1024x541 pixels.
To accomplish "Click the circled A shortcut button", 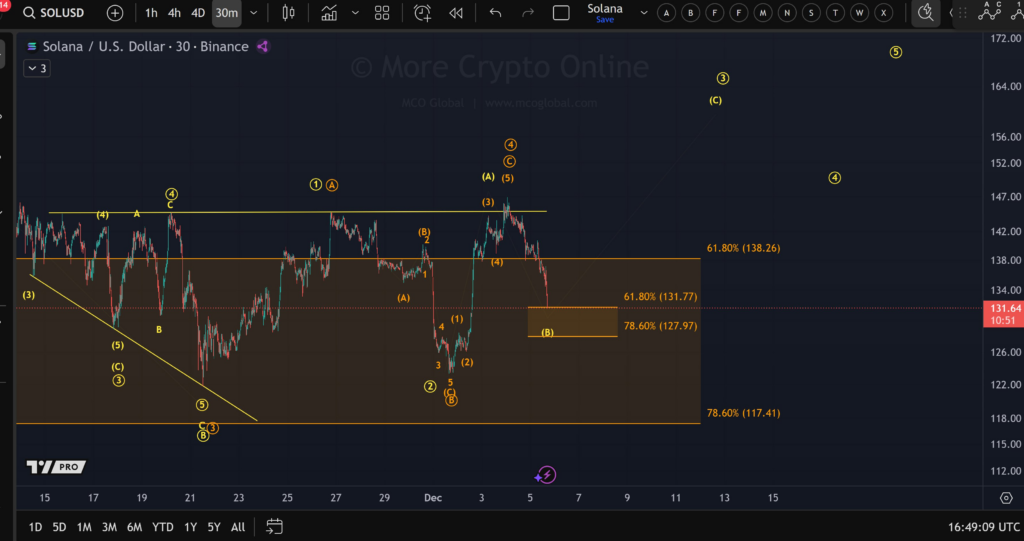I will tap(666, 13).
